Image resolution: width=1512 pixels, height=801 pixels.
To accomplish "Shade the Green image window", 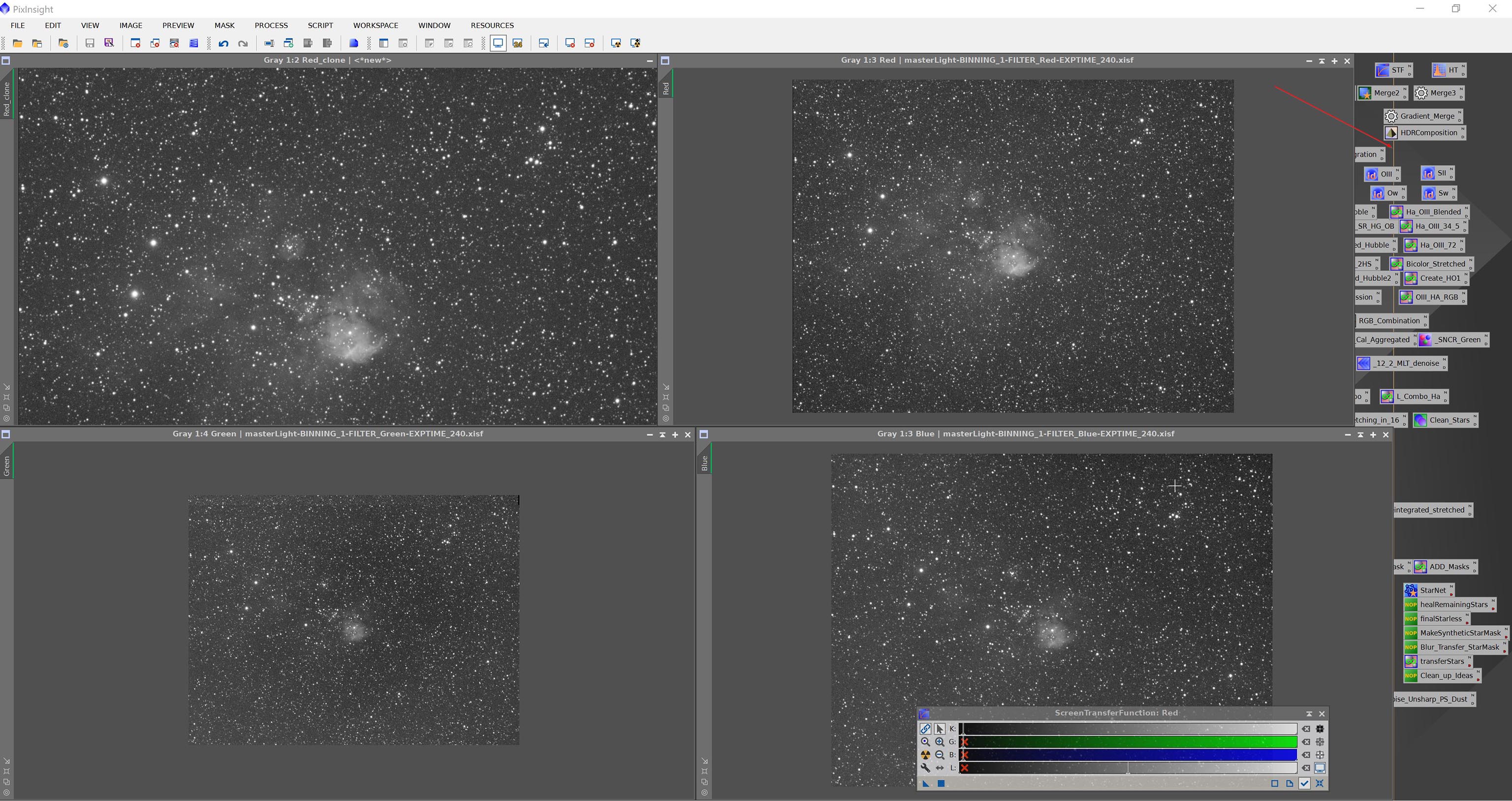I will pyautogui.click(x=662, y=434).
